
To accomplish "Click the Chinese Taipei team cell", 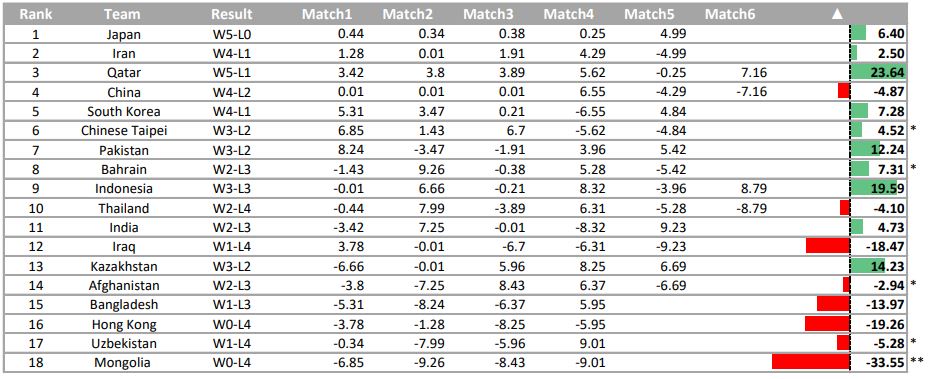I will (x=124, y=131).
